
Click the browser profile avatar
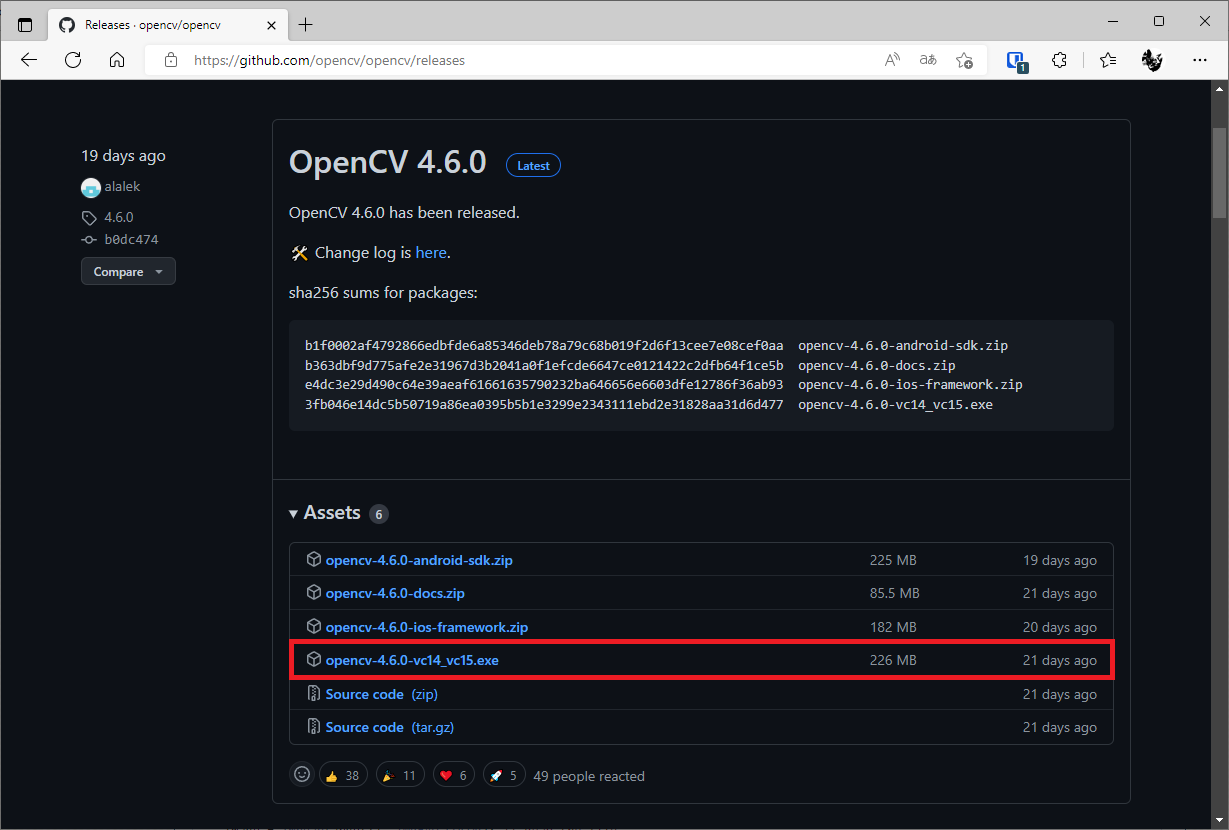coord(1153,60)
